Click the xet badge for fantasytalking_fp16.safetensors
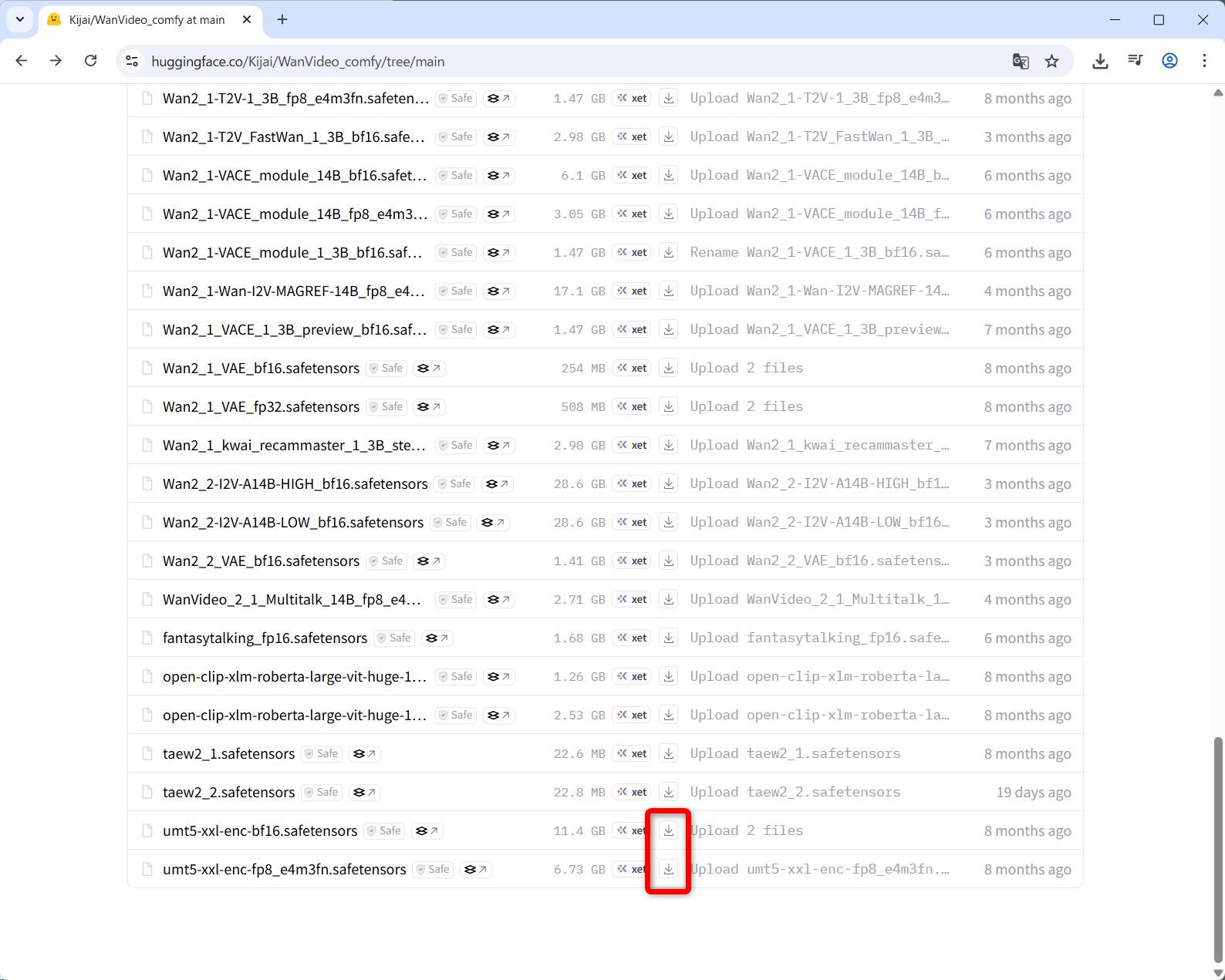The image size is (1225, 980). tap(632, 638)
